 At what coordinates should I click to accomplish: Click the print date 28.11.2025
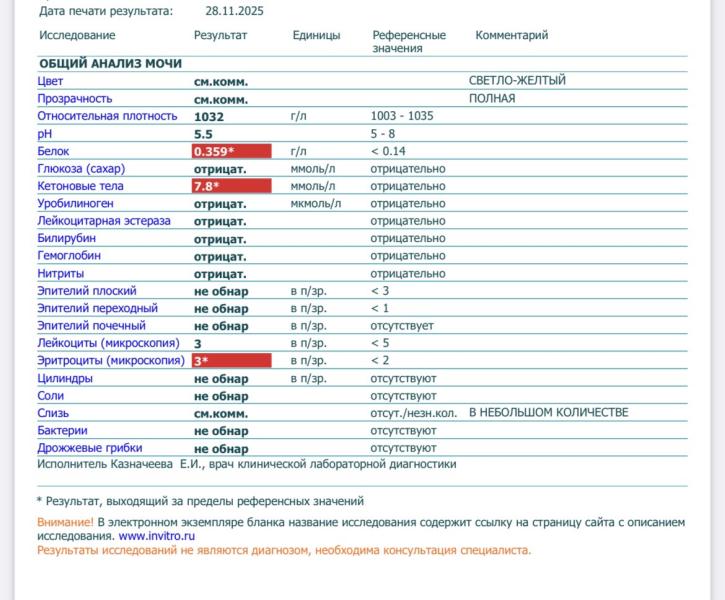coord(234,11)
